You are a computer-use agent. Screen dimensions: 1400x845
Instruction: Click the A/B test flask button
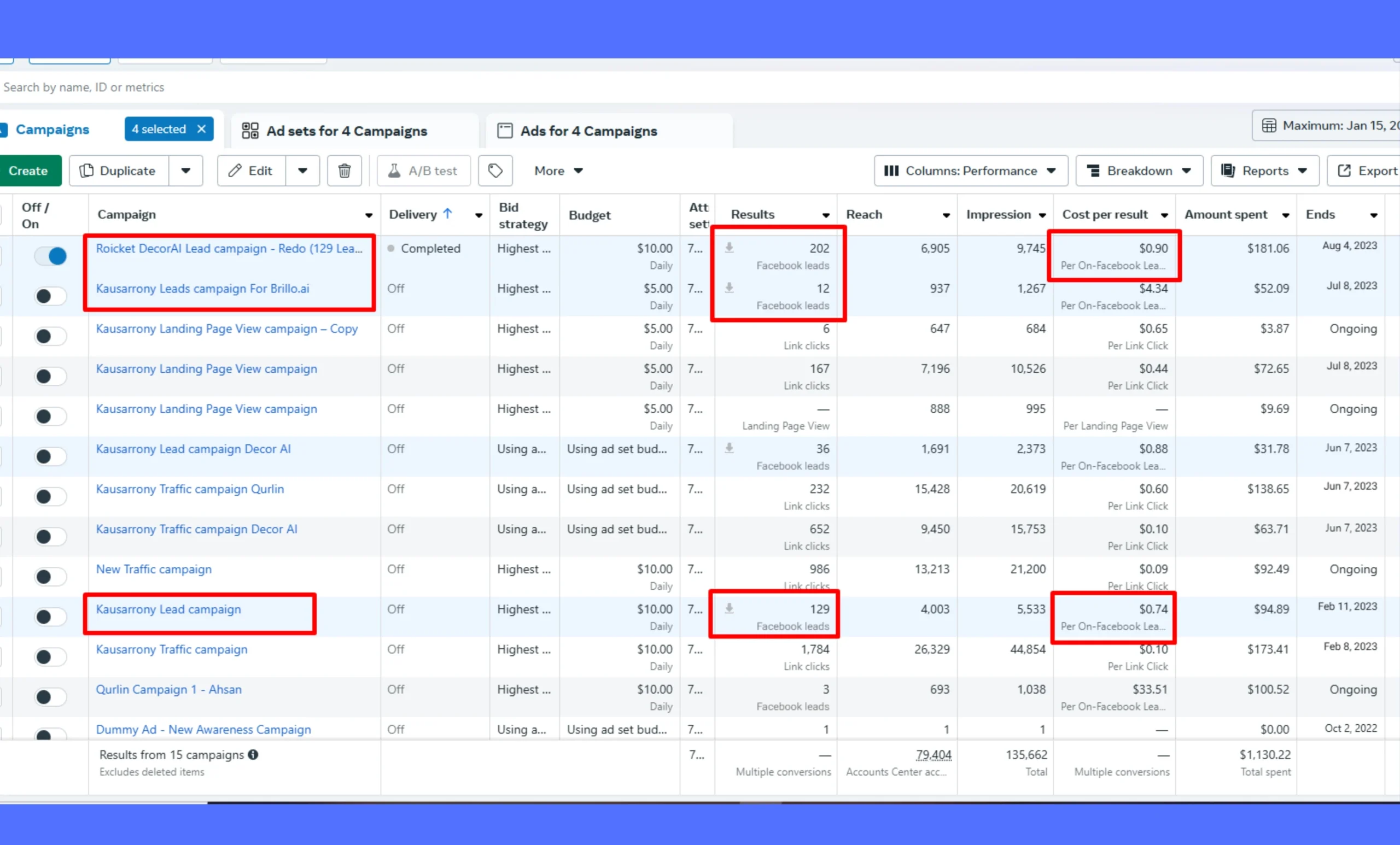pos(424,171)
